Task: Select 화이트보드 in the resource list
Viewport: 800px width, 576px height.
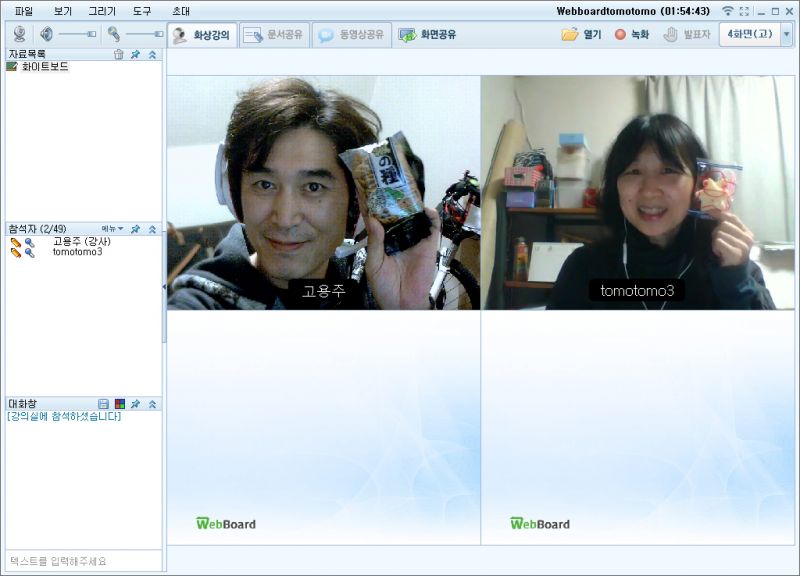Action: tap(45, 66)
